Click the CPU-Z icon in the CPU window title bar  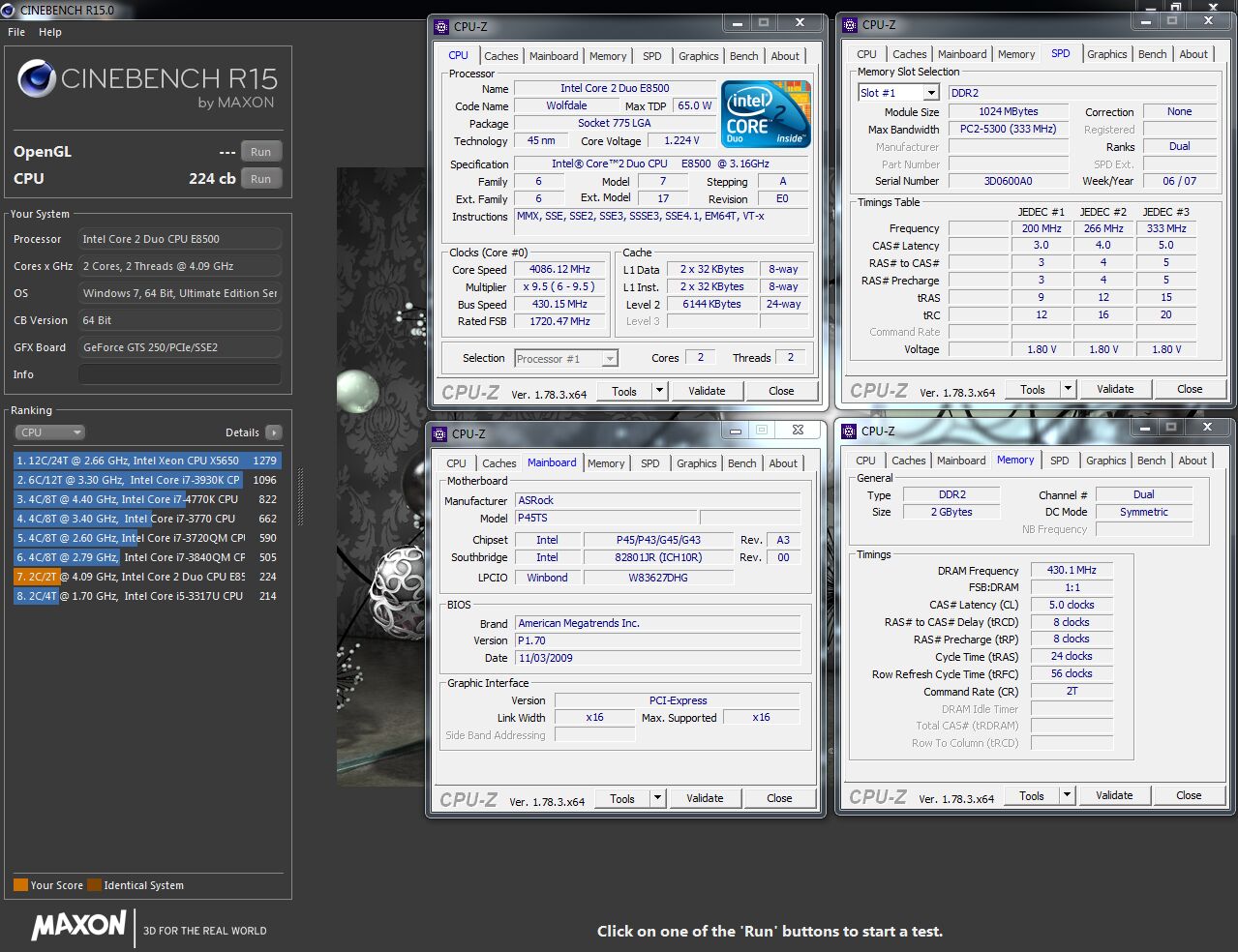(441, 26)
